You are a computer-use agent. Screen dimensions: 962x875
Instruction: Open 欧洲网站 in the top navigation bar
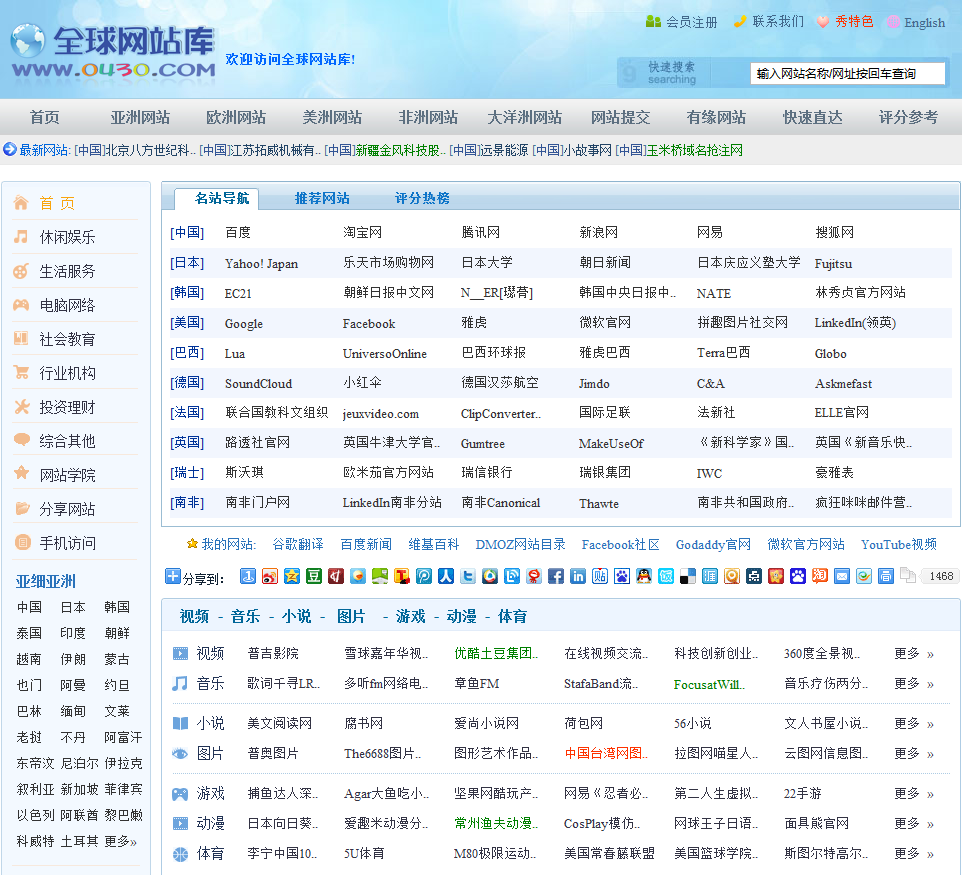[x=236, y=117]
